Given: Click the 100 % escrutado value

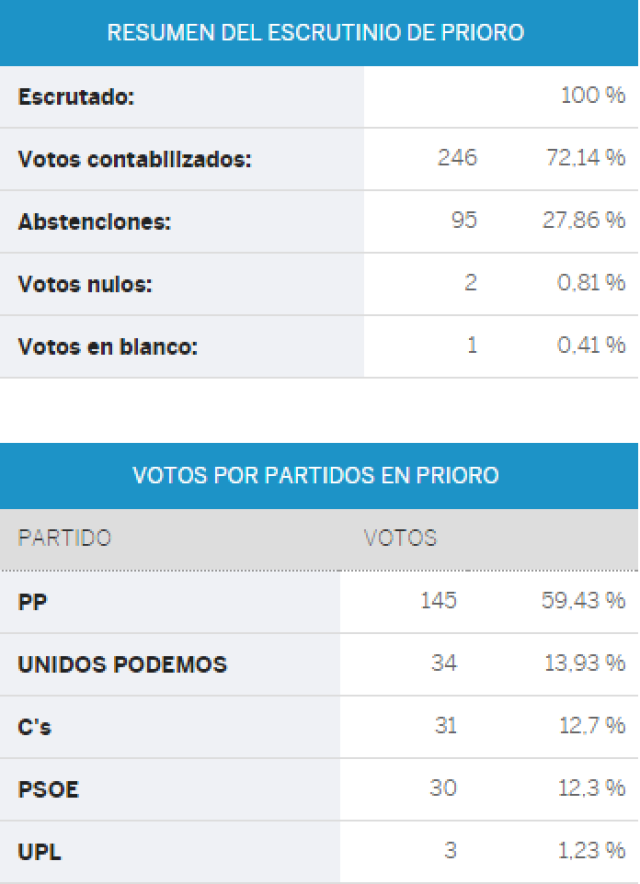Looking at the screenshot, I should coord(593,95).
